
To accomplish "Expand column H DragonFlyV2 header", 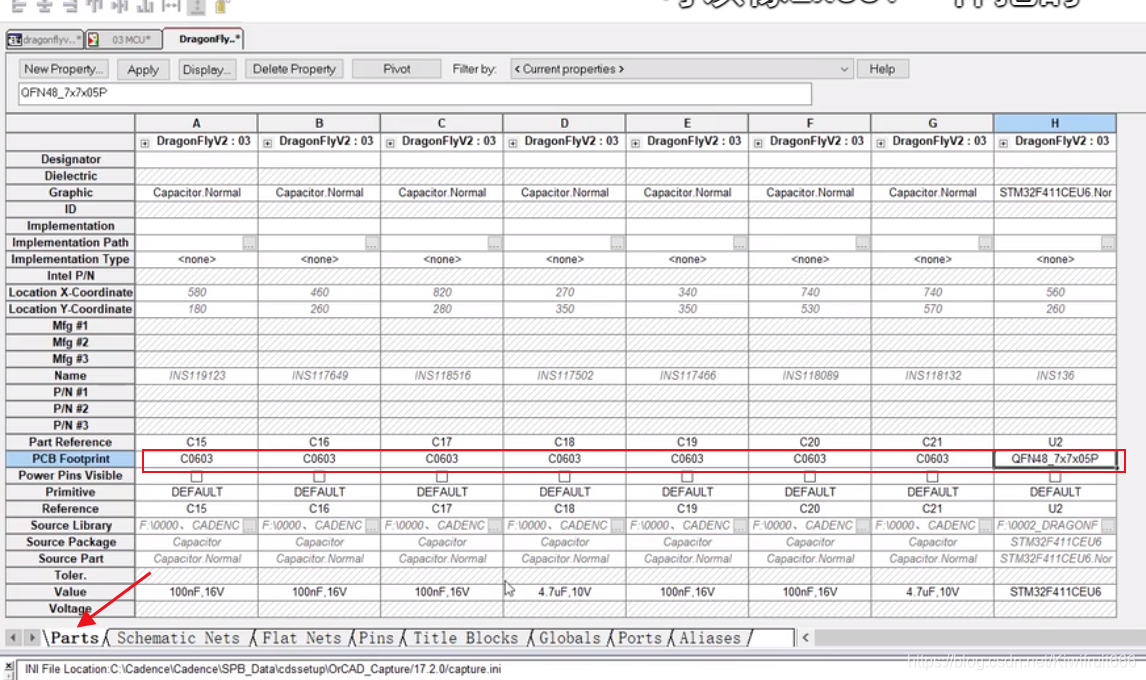I will [x=1003, y=142].
